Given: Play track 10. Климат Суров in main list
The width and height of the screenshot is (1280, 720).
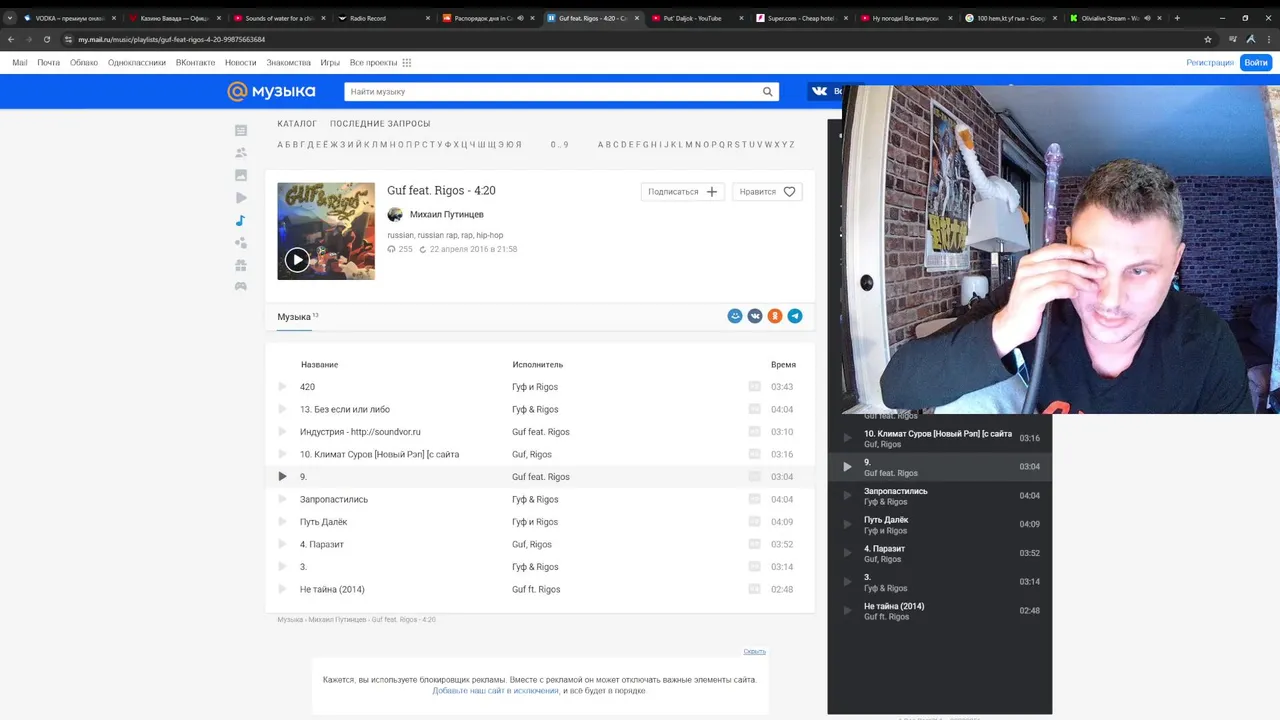Looking at the screenshot, I should click(282, 454).
